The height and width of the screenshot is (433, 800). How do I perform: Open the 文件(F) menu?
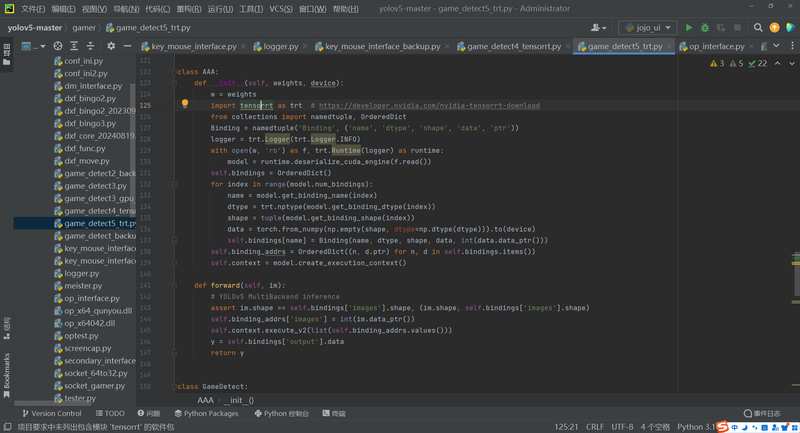pos(33,9)
